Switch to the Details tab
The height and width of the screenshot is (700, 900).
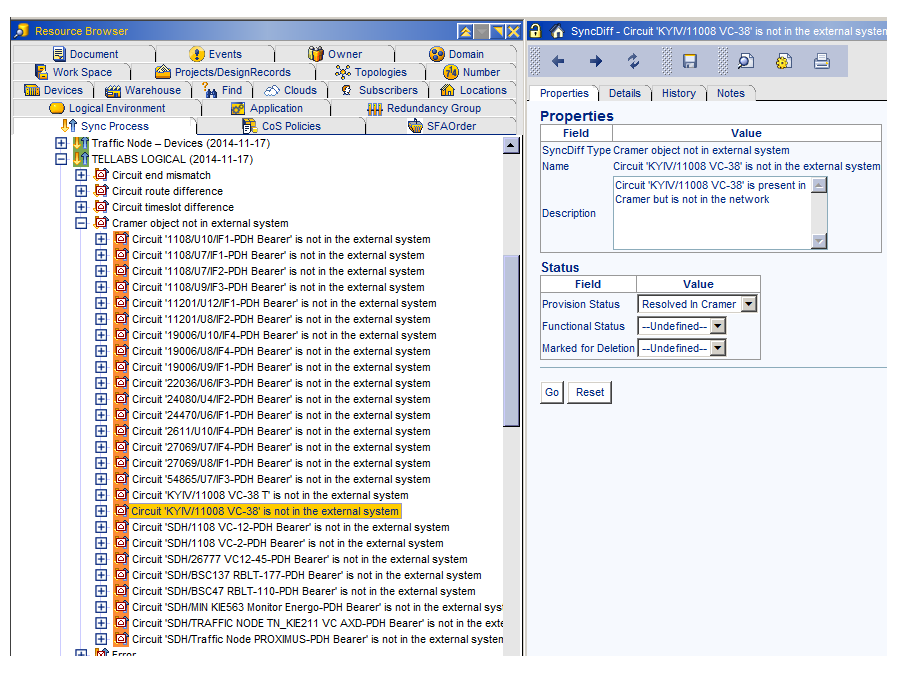624,93
